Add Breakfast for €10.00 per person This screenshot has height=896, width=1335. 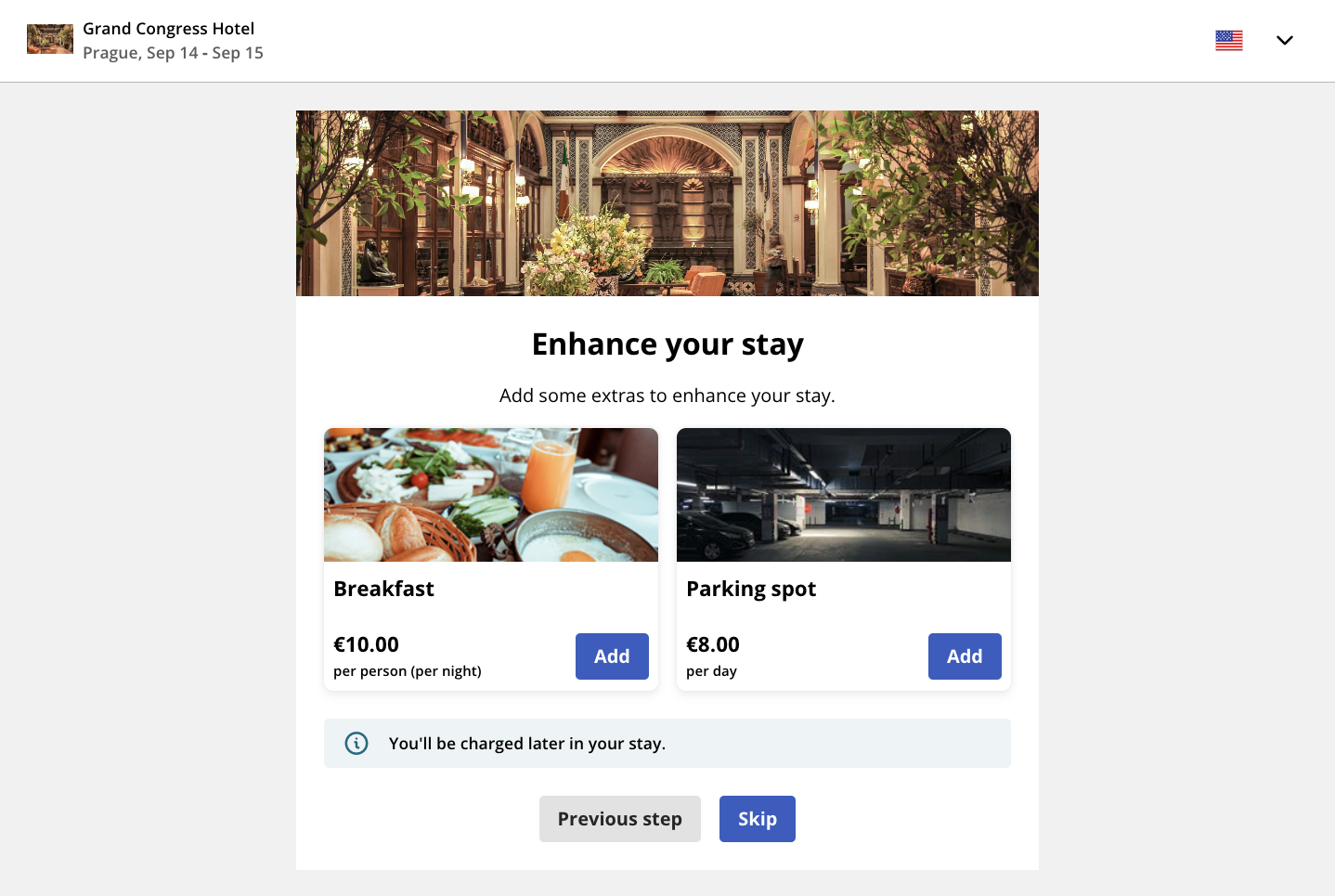(x=612, y=656)
